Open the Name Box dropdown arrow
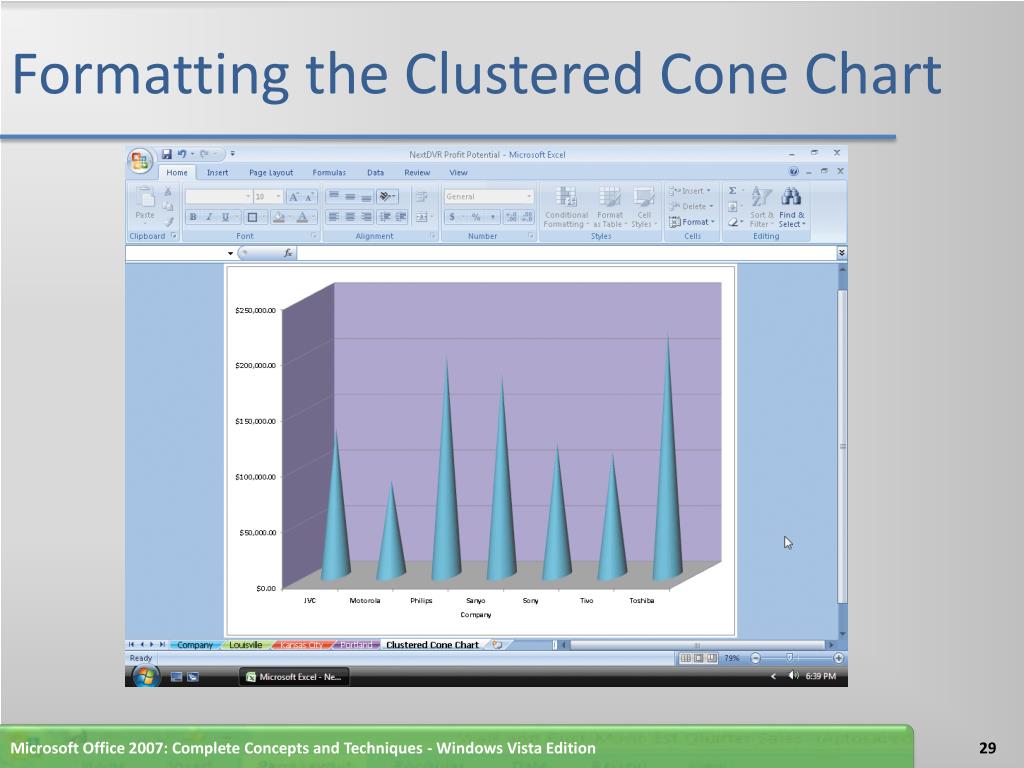The height and width of the screenshot is (768, 1024). (x=231, y=253)
